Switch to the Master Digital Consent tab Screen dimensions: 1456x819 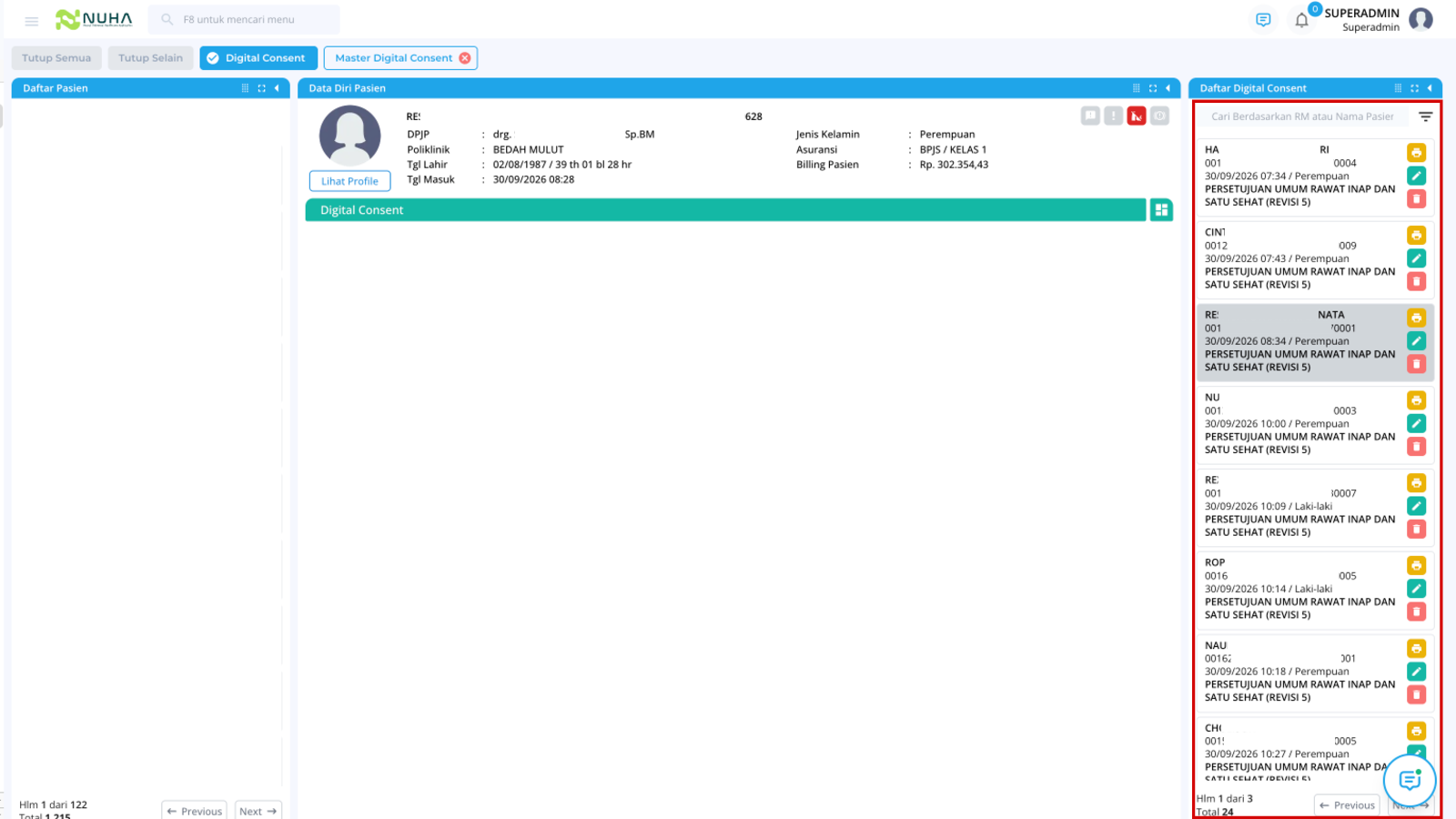[393, 58]
